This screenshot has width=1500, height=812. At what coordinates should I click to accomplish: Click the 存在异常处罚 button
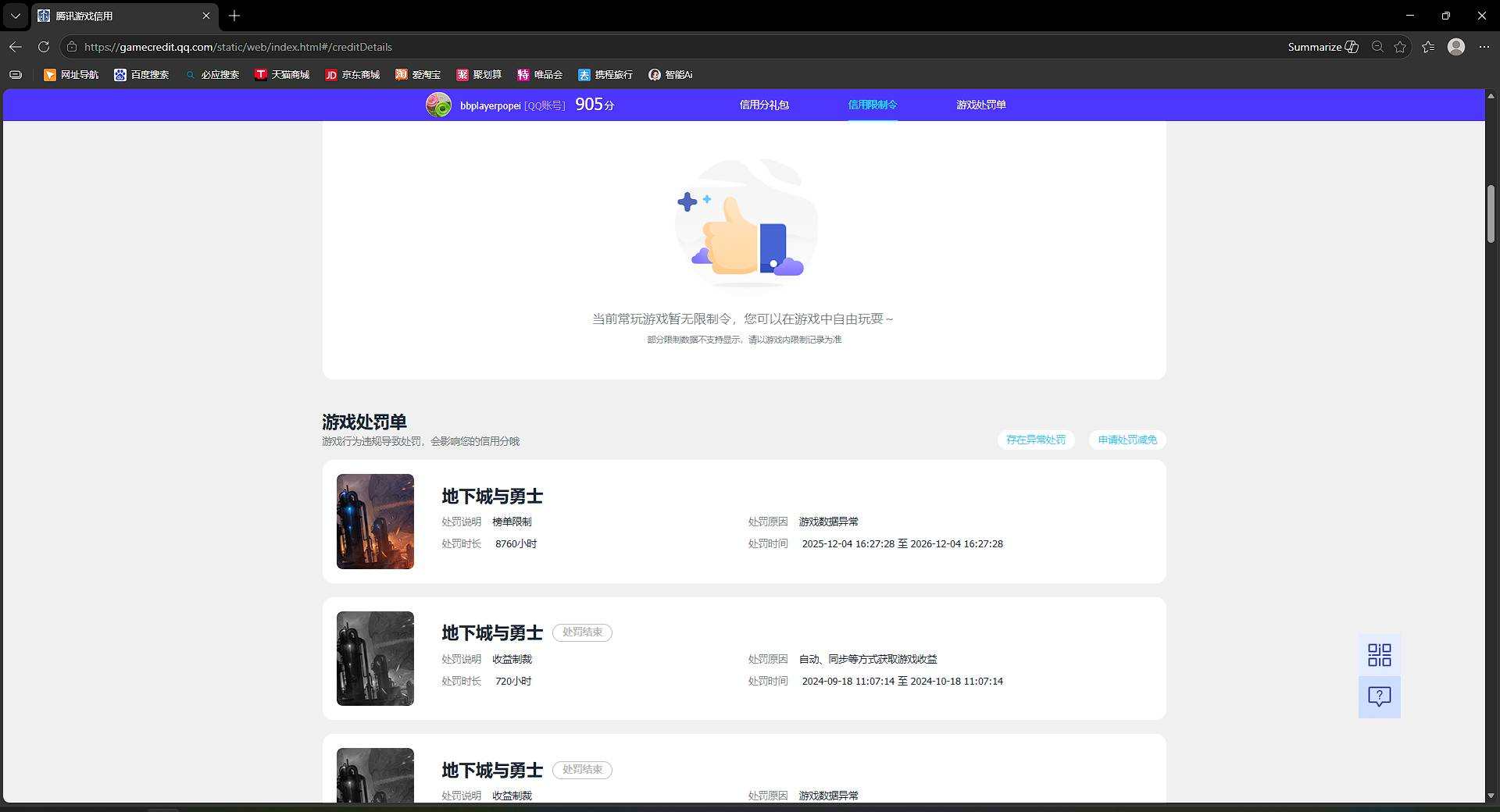click(x=1036, y=440)
